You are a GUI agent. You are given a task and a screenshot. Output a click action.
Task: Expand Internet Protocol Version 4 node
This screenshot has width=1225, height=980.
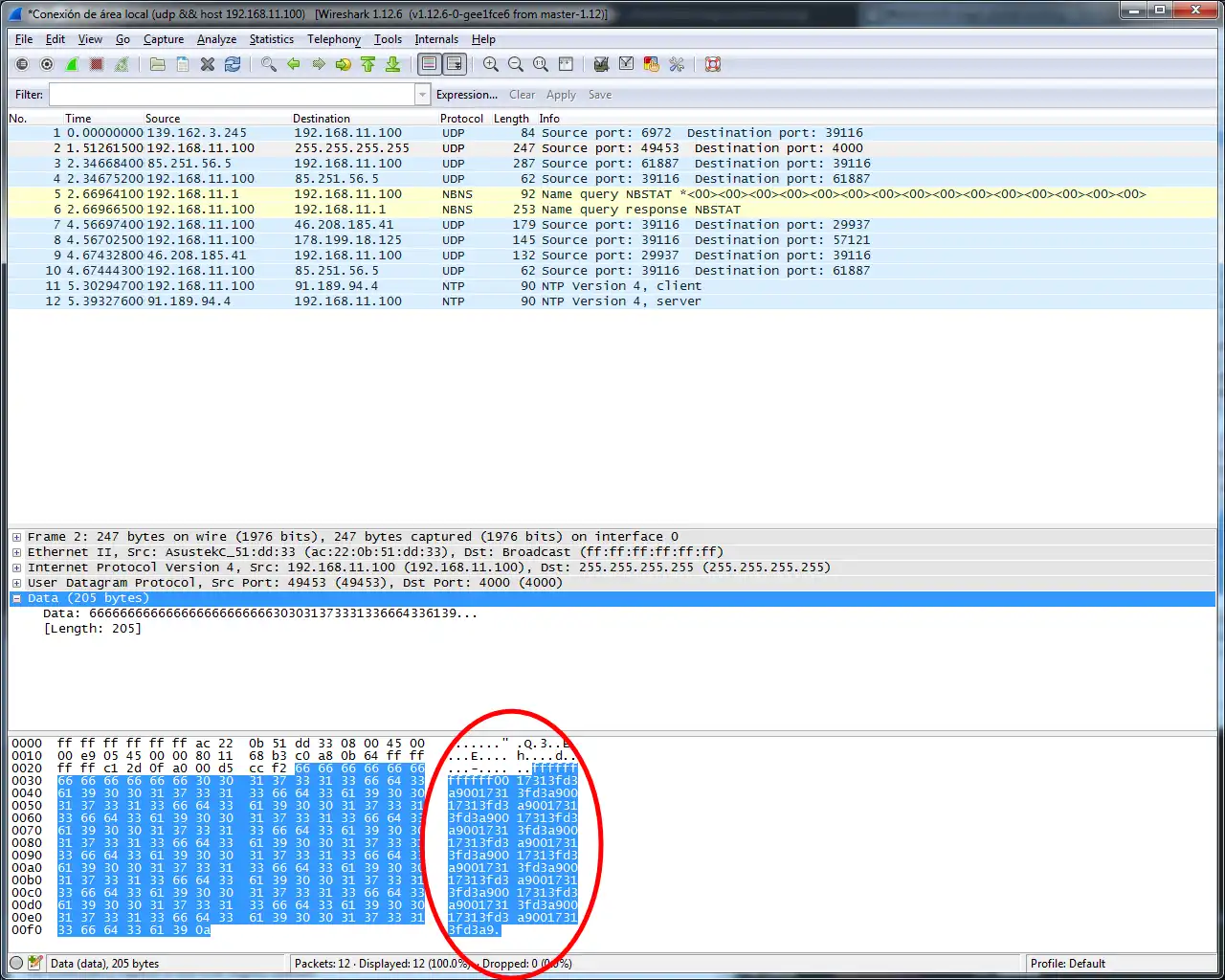point(16,568)
